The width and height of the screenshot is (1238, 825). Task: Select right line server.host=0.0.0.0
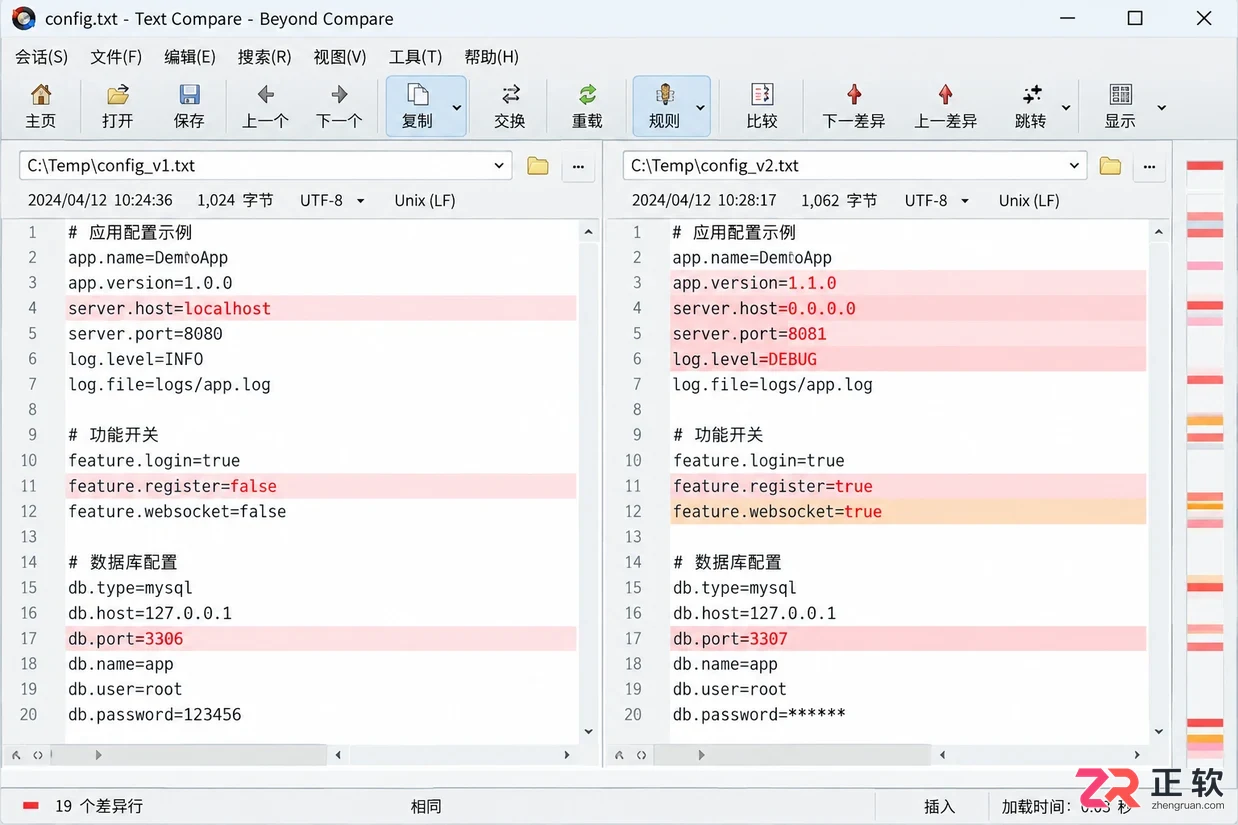[908, 308]
